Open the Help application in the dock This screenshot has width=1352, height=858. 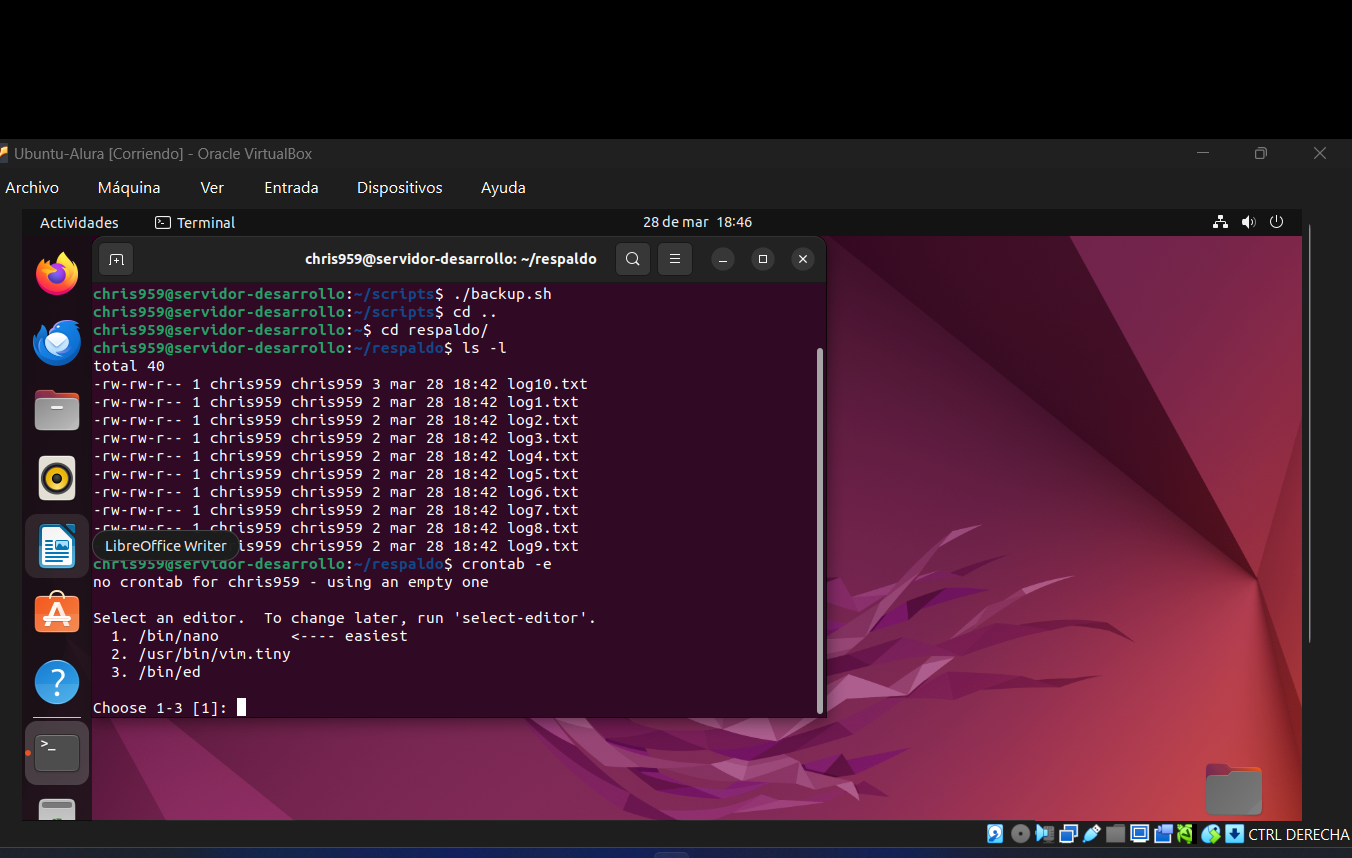(56, 682)
